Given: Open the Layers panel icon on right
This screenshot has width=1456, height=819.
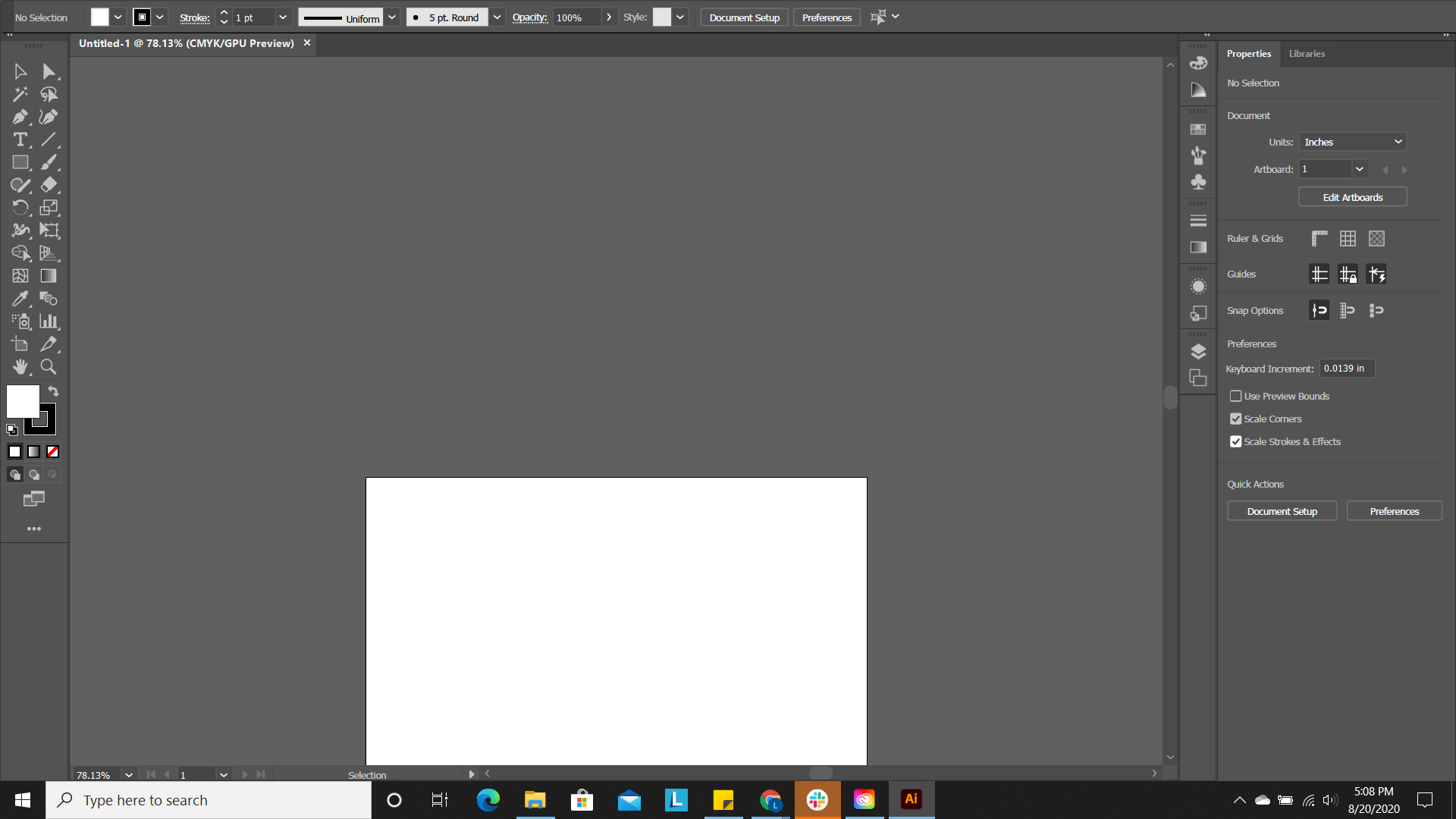Looking at the screenshot, I should [x=1198, y=351].
